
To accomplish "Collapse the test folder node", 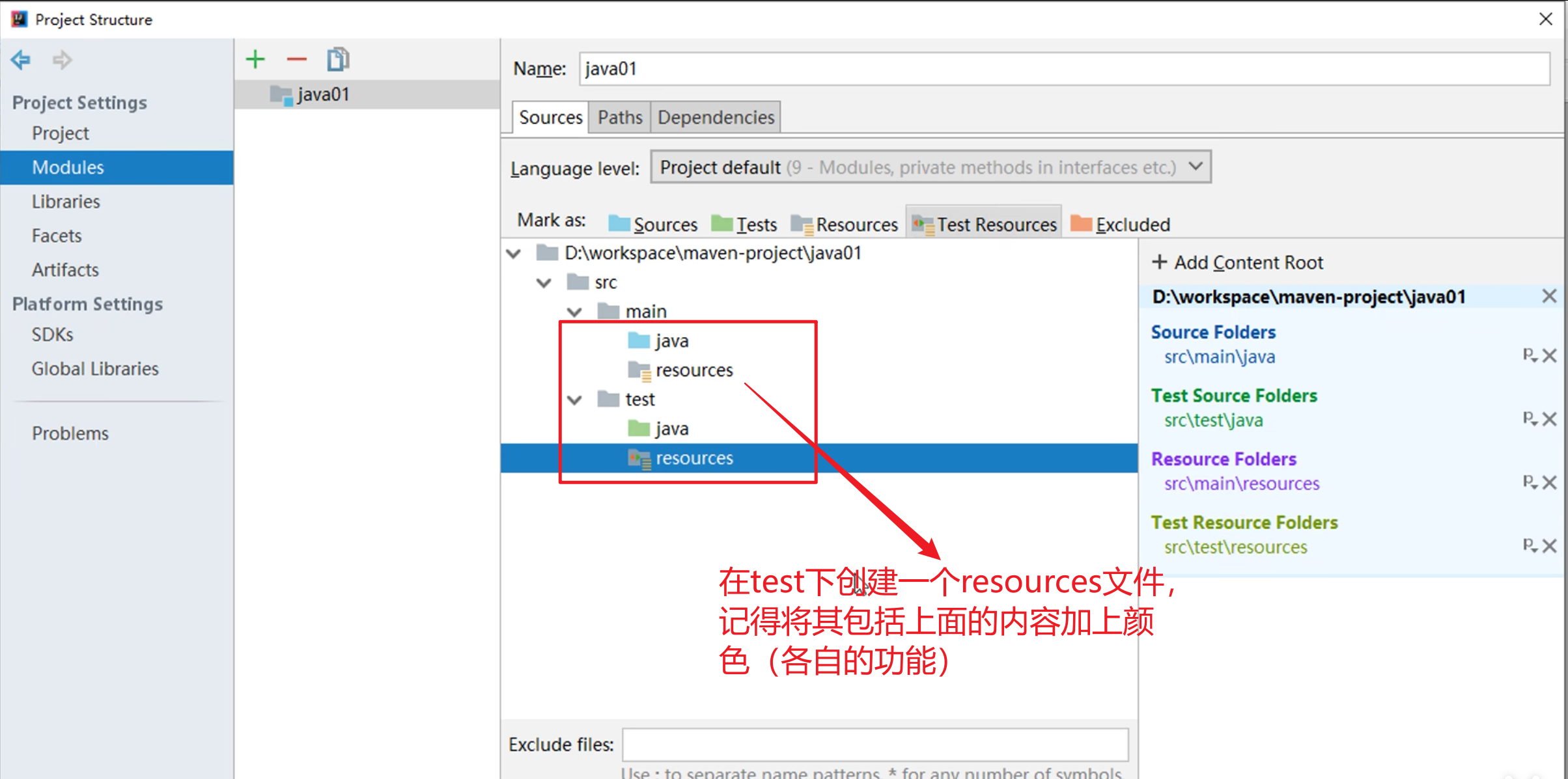I will 574,400.
